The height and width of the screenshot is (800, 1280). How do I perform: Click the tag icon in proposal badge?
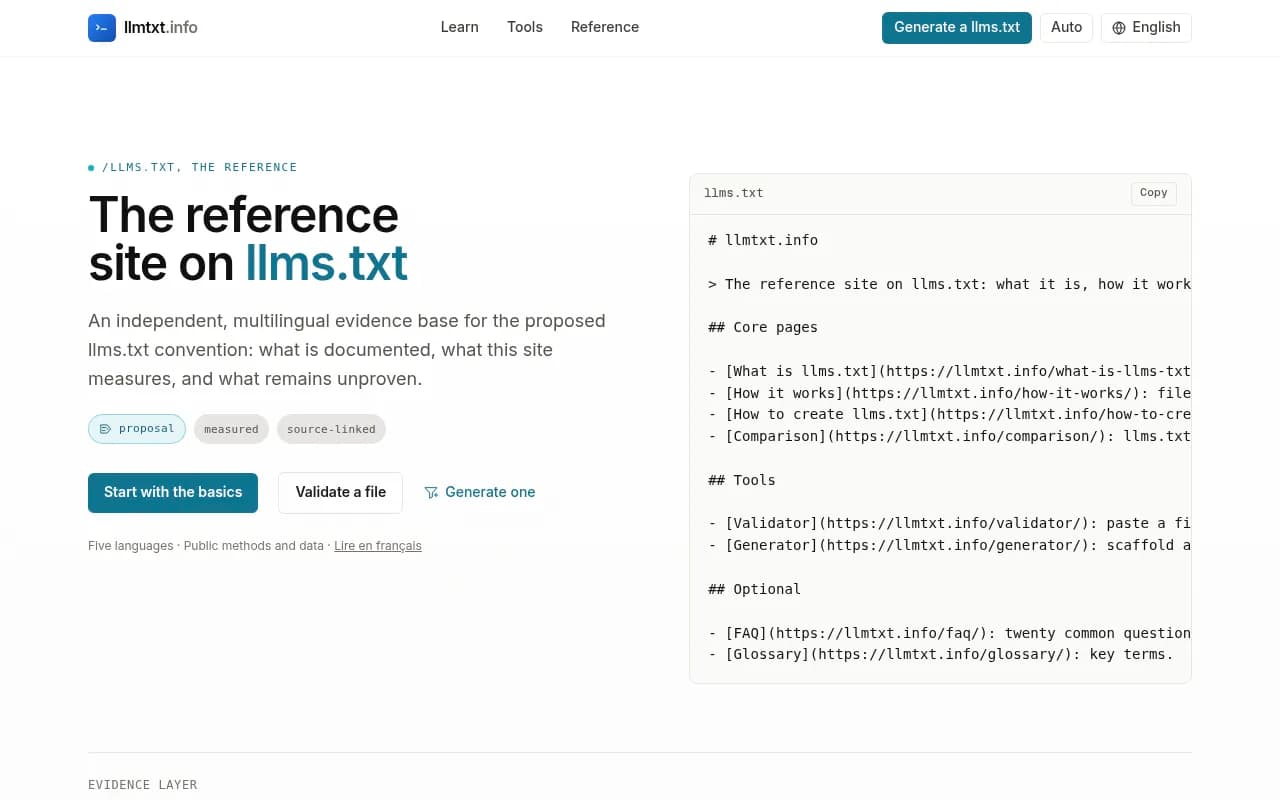[x=106, y=429]
